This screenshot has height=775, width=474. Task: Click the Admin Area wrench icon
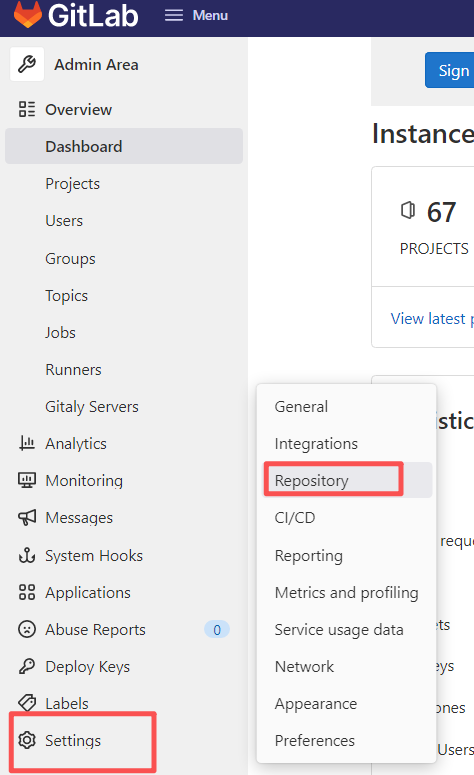coord(27,64)
